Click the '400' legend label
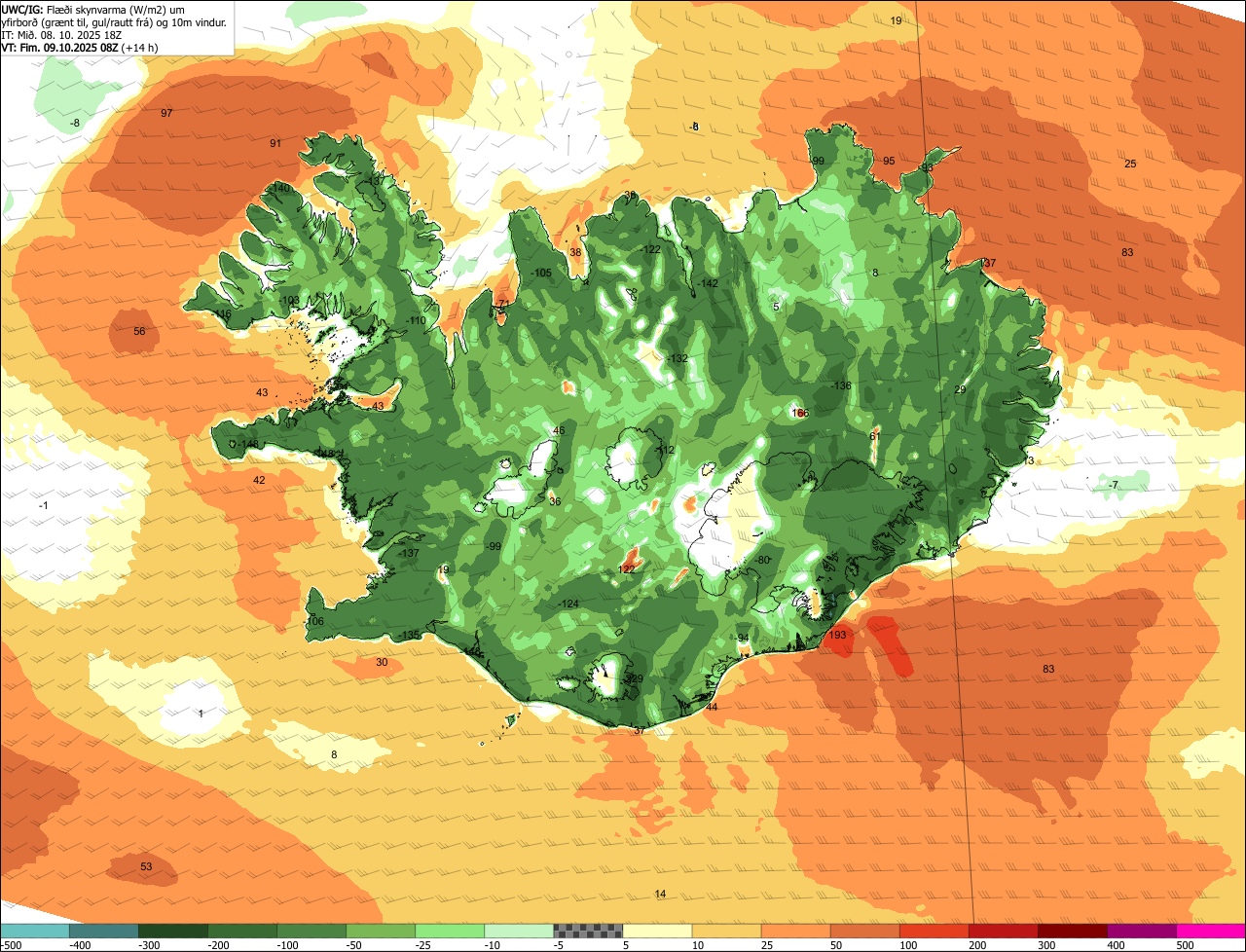1246x952 pixels. pyautogui.click(x=1116, y=945)
